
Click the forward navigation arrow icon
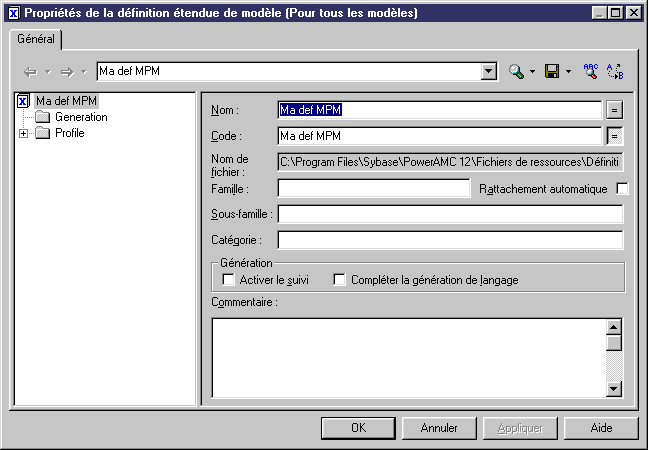pos(68,72)
